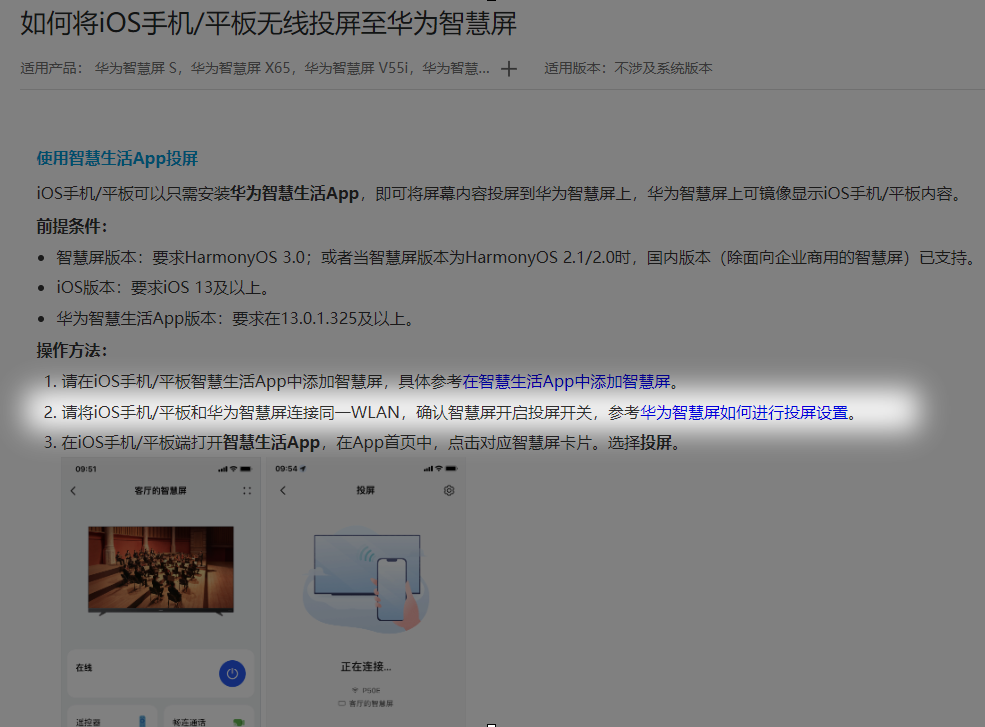Viewport: 985px width, 727px height.
Task: Tap the gear settings icon on 投屏 screen
Action: 449,490
